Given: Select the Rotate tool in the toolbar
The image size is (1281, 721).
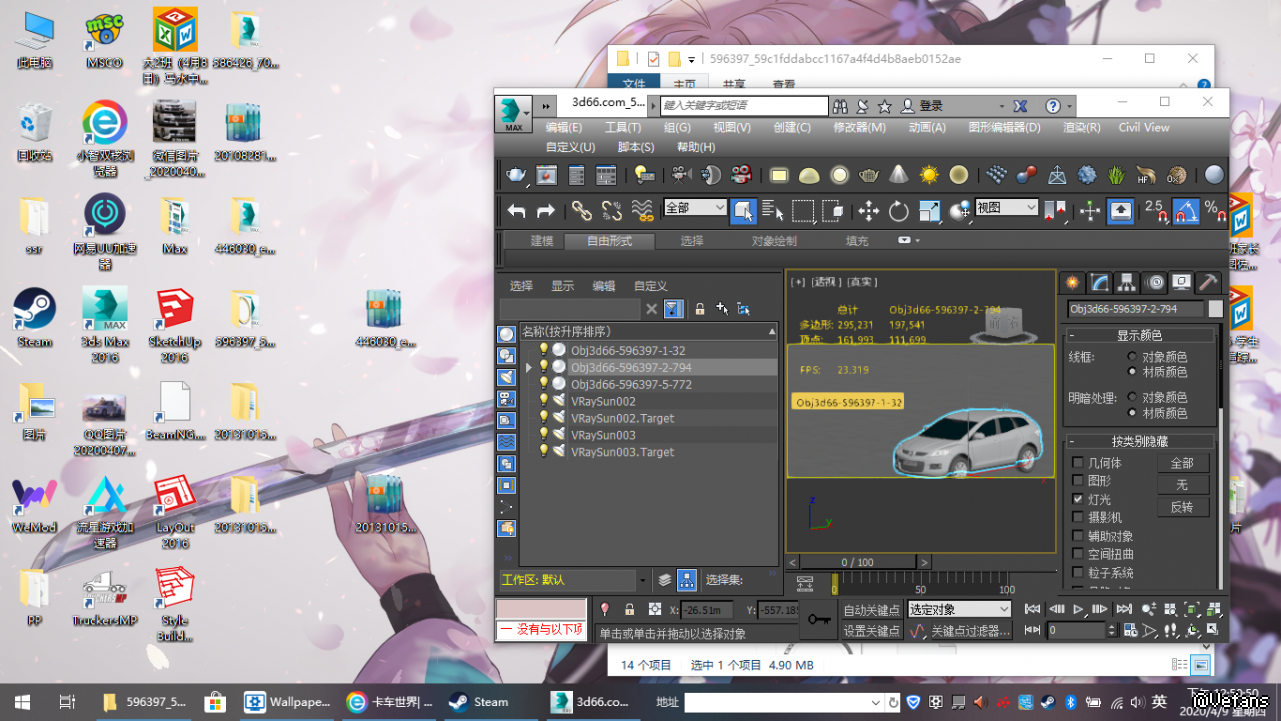Looking at the screenshot, I should (x=899, y=210).
